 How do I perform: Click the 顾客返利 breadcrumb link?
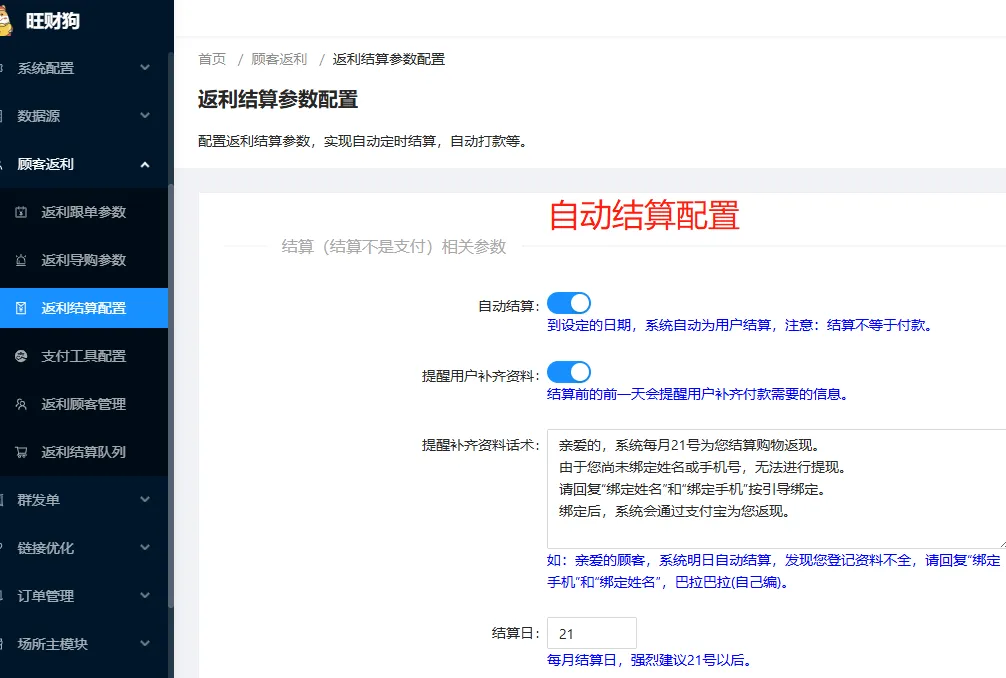279,59
